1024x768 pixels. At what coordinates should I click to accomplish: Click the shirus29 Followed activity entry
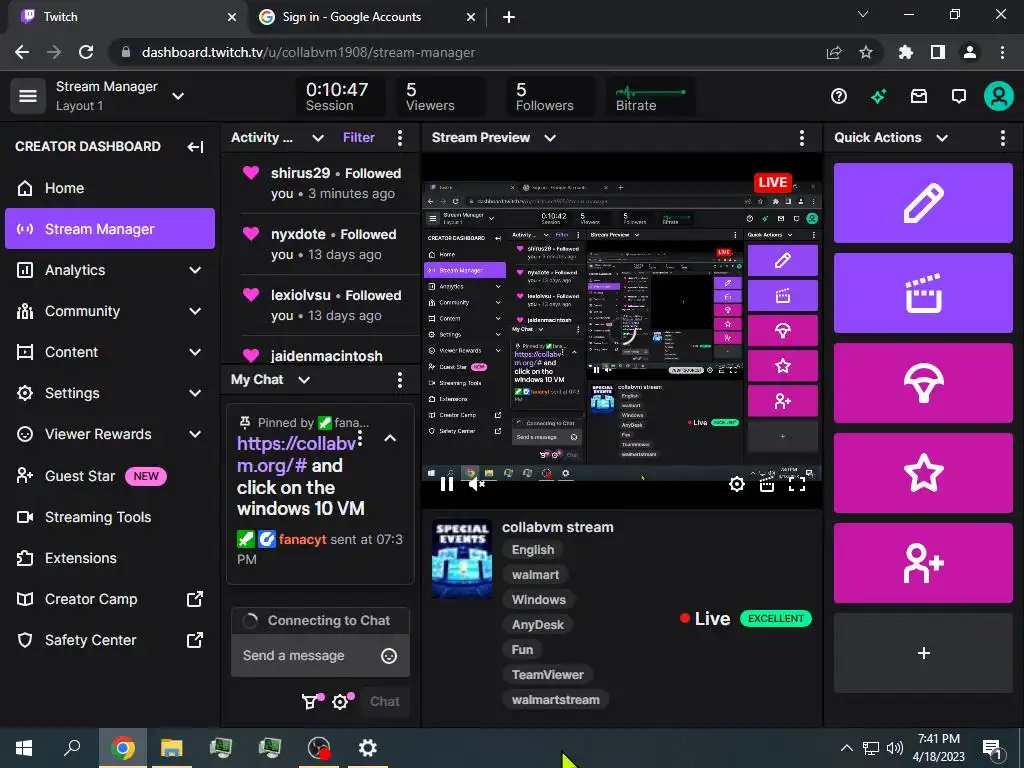pos(329,183)
